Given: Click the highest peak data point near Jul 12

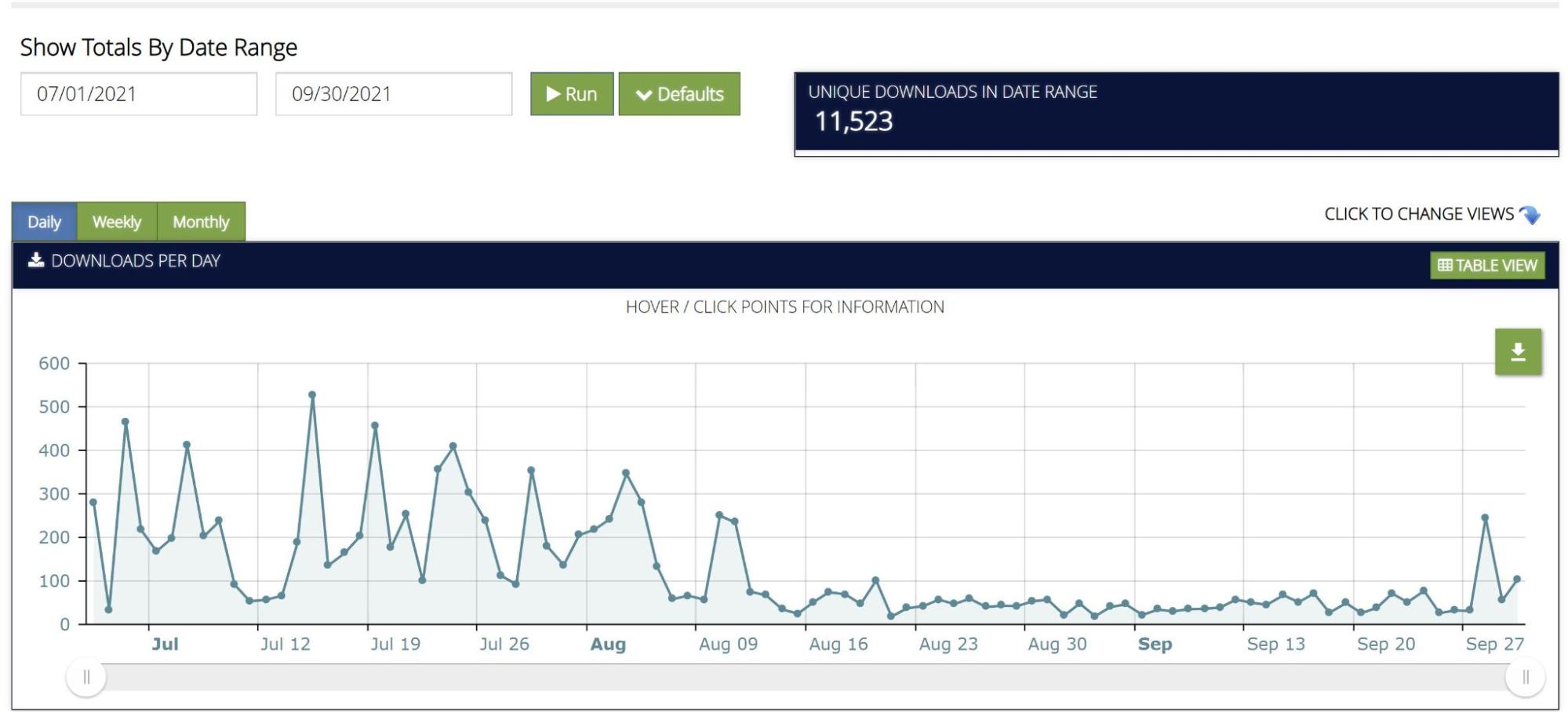Looking at the screenshot, I should [312, 395].
